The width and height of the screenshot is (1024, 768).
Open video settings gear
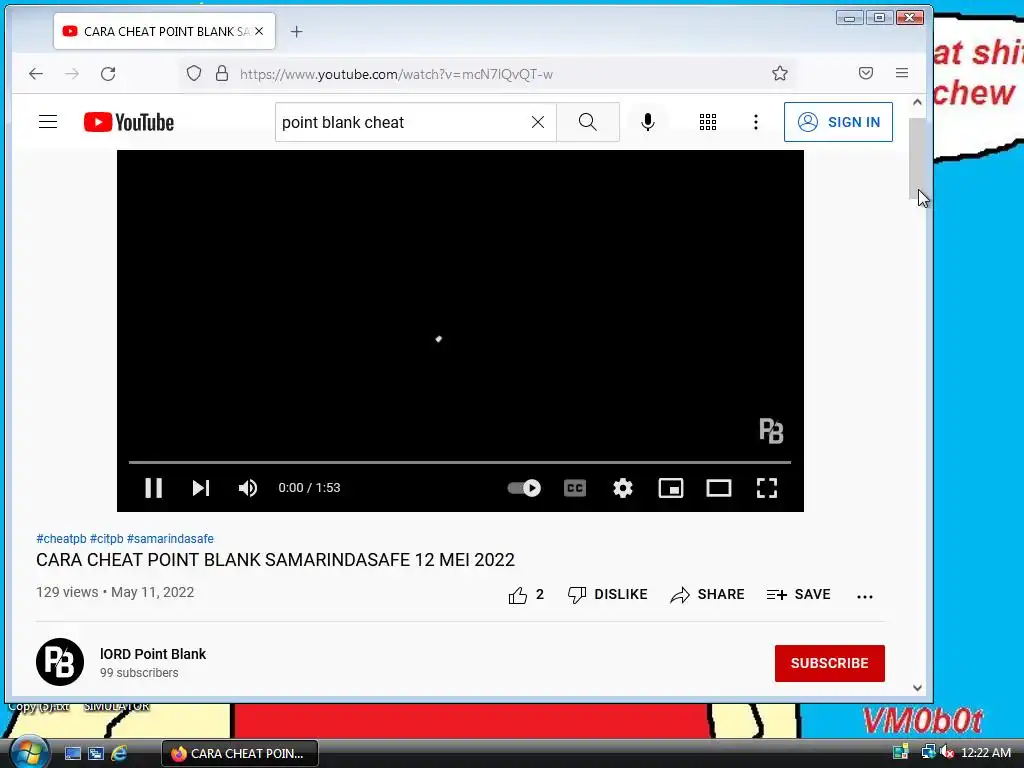[622, 488]
